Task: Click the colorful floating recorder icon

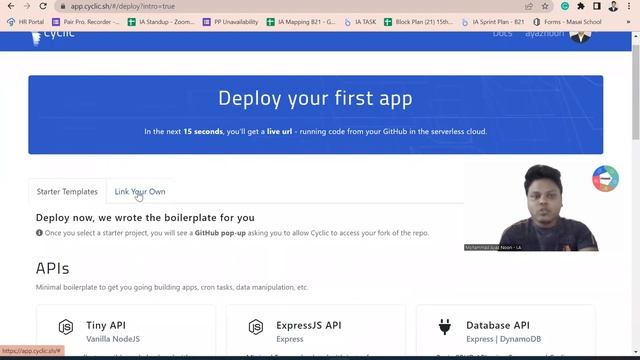Action: (x=606, y=178)
